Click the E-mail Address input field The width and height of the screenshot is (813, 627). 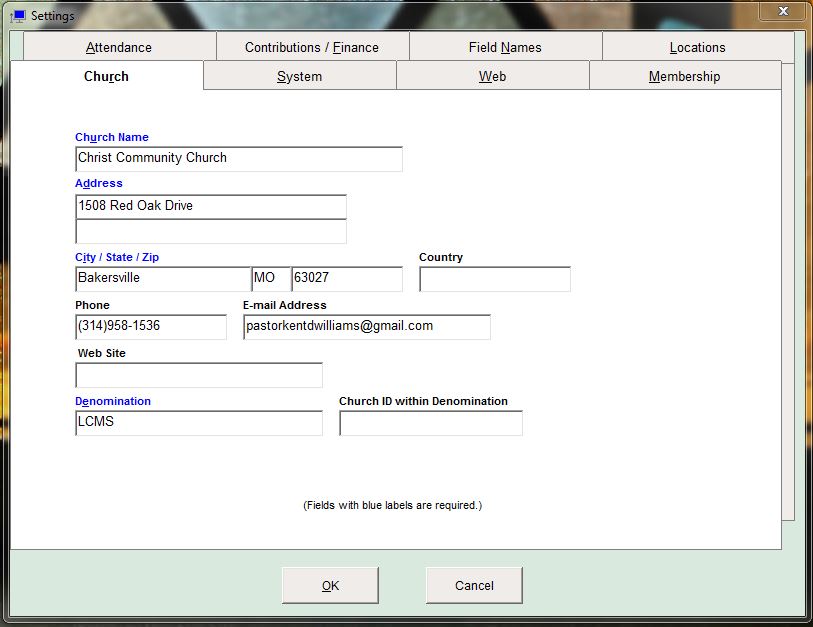(366, 327)
